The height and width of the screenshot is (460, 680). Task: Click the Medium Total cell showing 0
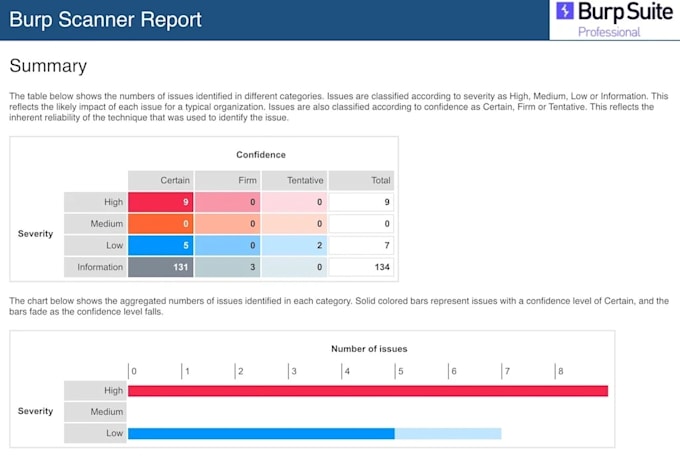coord(361,224)
